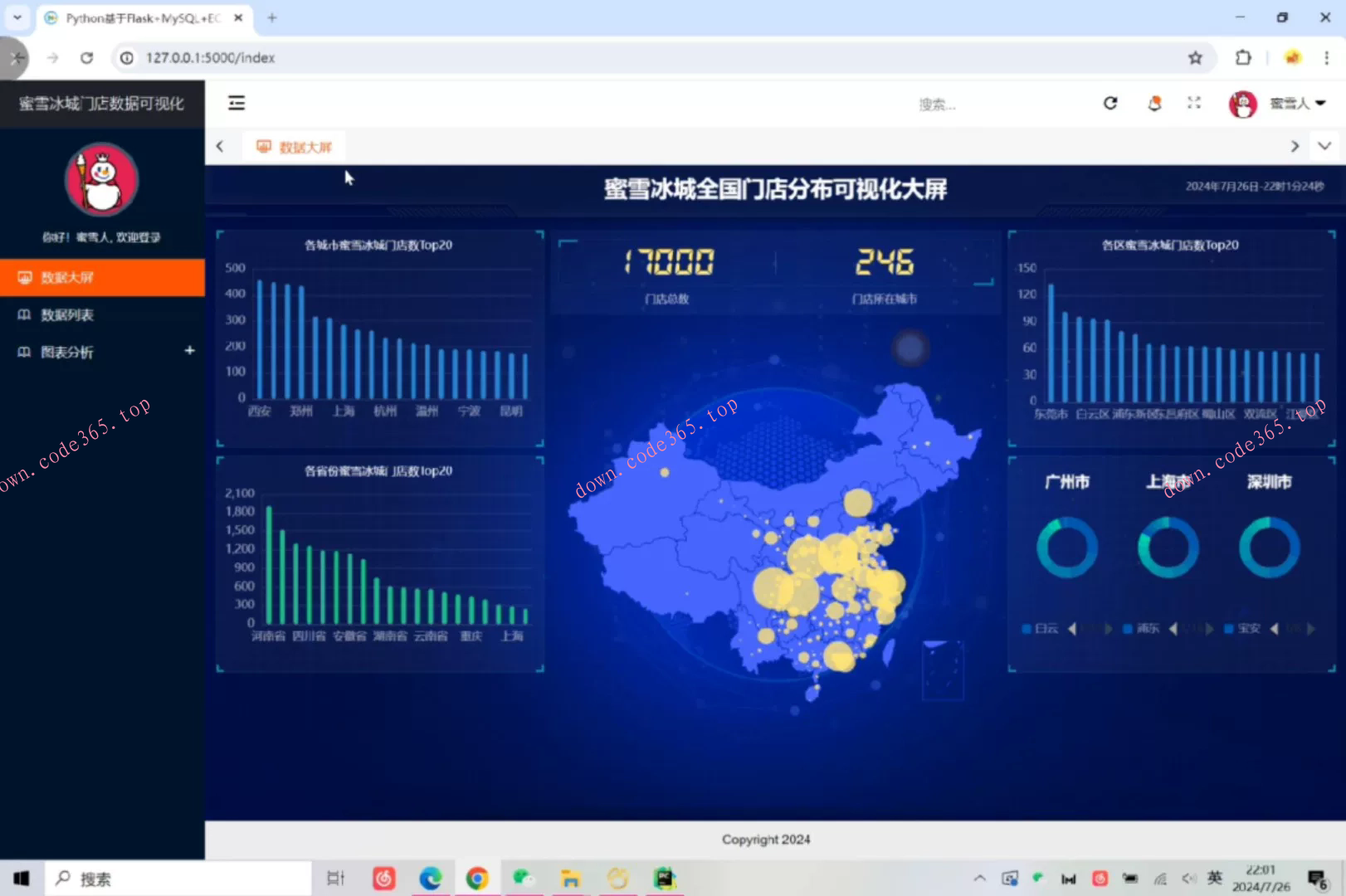
Task: Open the tab options dropdown arrow
Action: (x=1324, y=146)
